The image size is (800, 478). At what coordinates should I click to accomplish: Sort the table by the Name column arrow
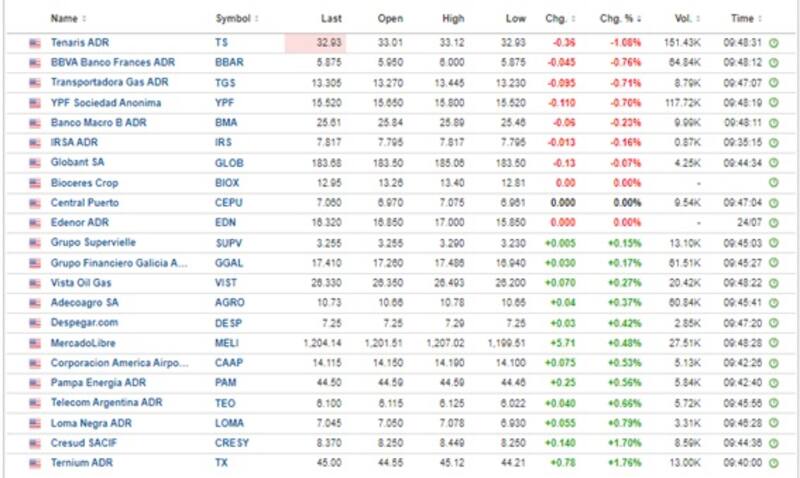tap(83, 19)
